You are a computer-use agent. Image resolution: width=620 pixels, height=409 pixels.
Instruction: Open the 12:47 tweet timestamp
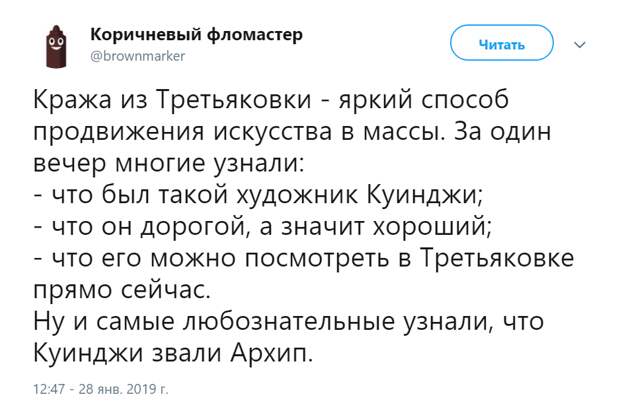[x=49, y=389]
